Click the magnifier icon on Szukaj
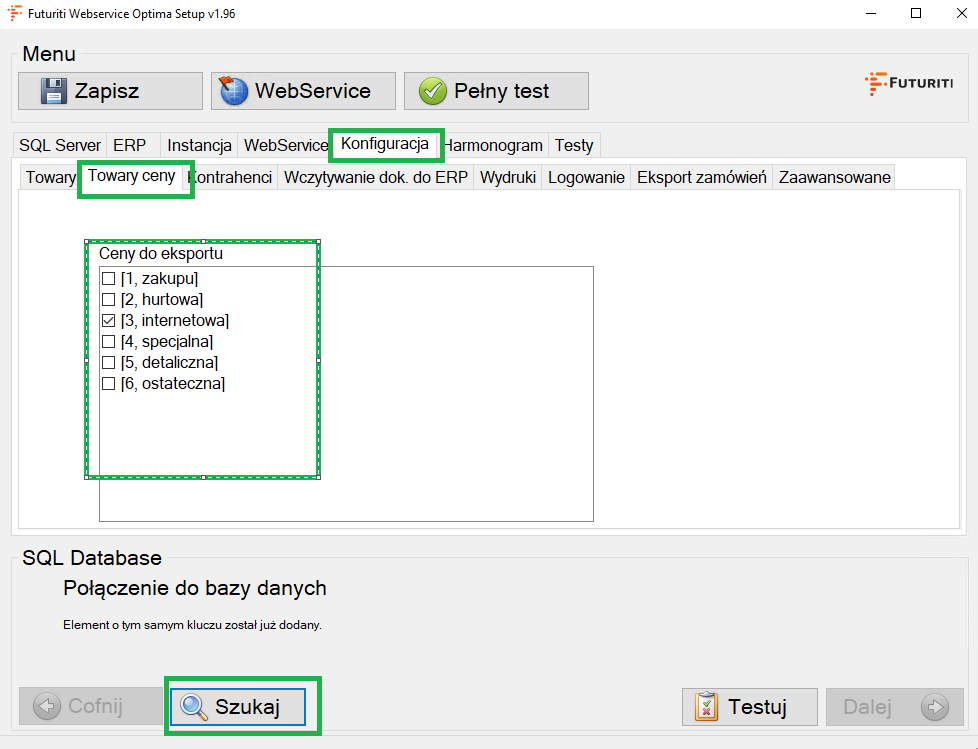978x749 pixels. tap(193, 707)
